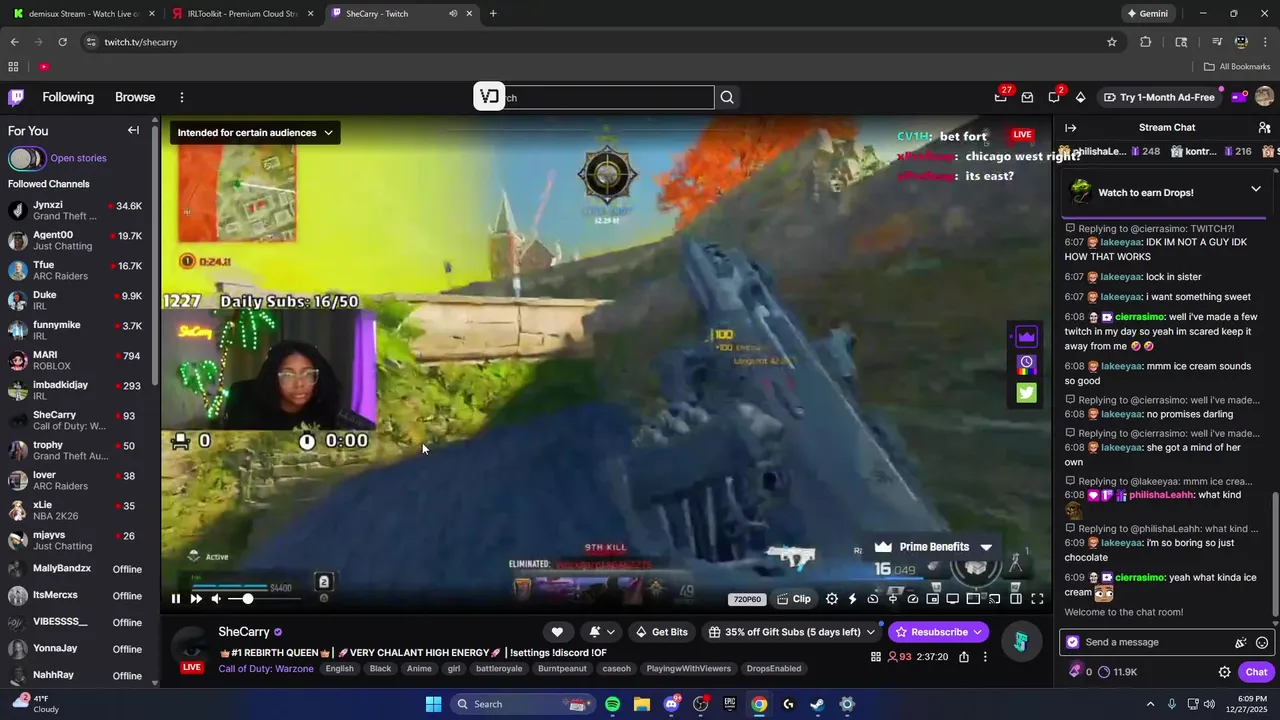Open the Call of Duty: Warzone category link
This screenshot has height=720, width=1280.
pos(265,668)
